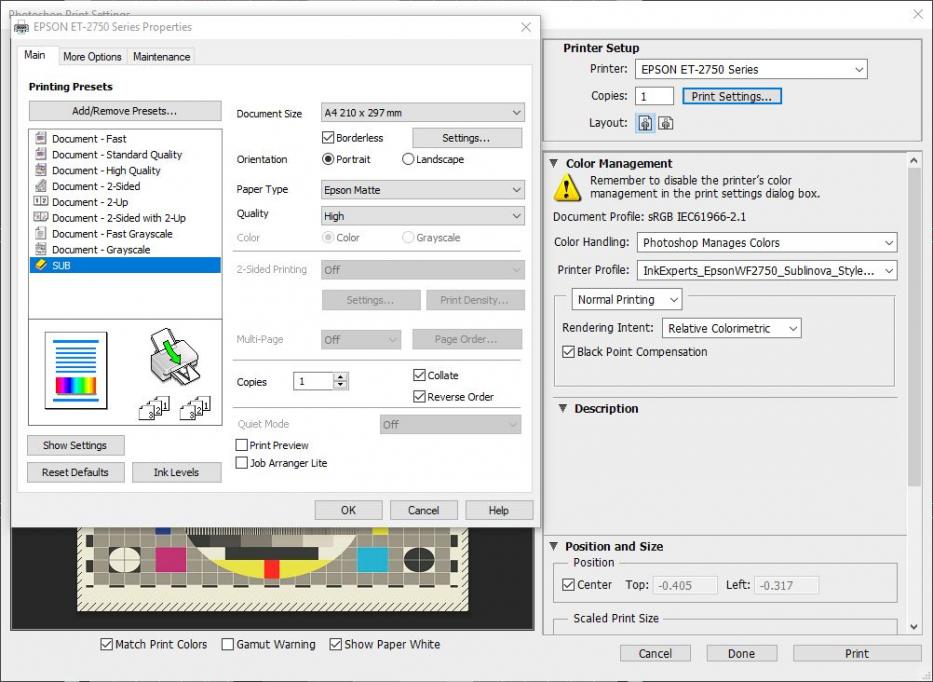The width and height of the screenshot is (933, 682).
Task: Click the Document - Grayscale preset icon
Action: 40,249
